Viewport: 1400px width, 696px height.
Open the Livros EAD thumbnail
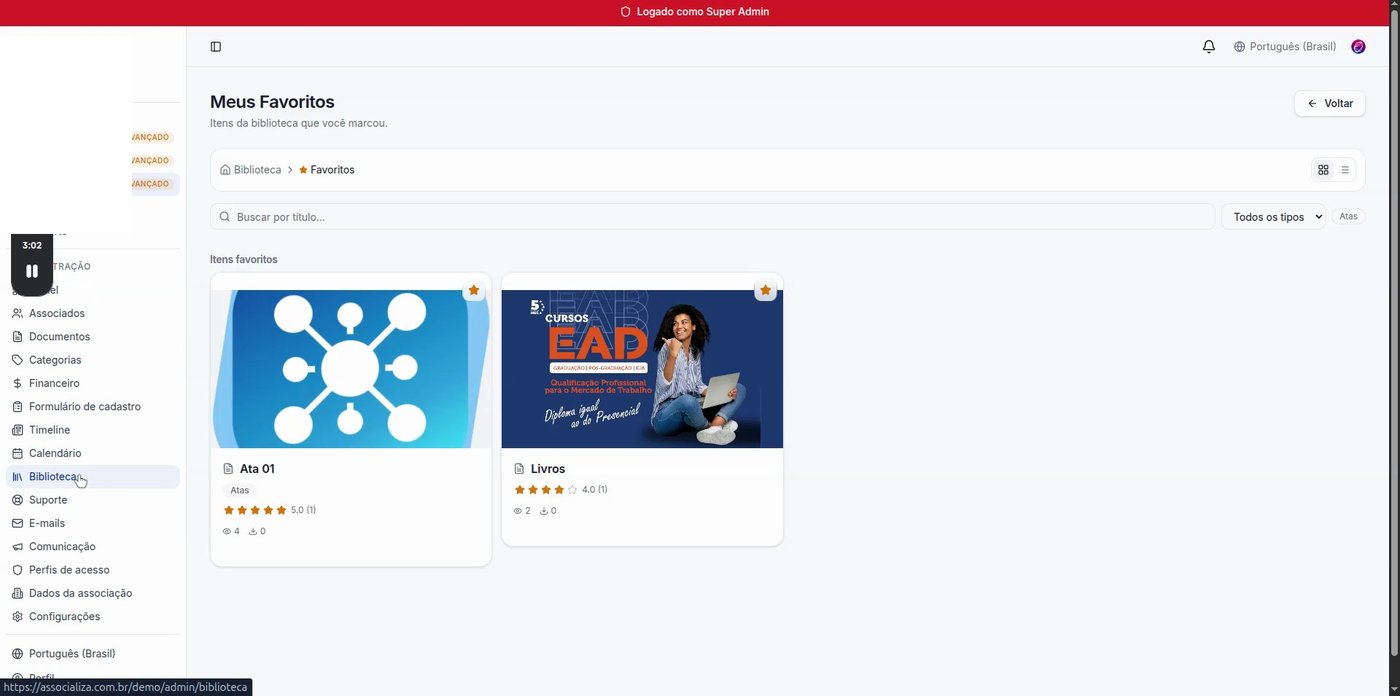click(x=642, y=369)
